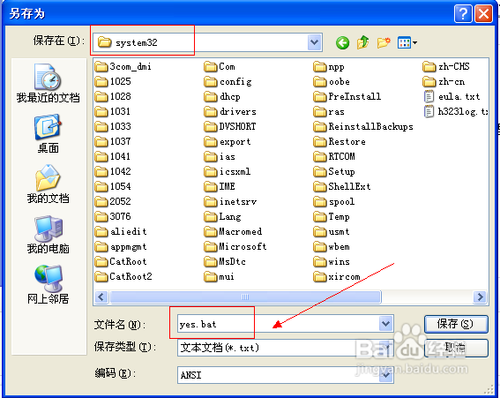The image size is (500, 398).
Task: Open 我最近的文档 (My Recent Documents) shortcut
Action: [48, 83]
